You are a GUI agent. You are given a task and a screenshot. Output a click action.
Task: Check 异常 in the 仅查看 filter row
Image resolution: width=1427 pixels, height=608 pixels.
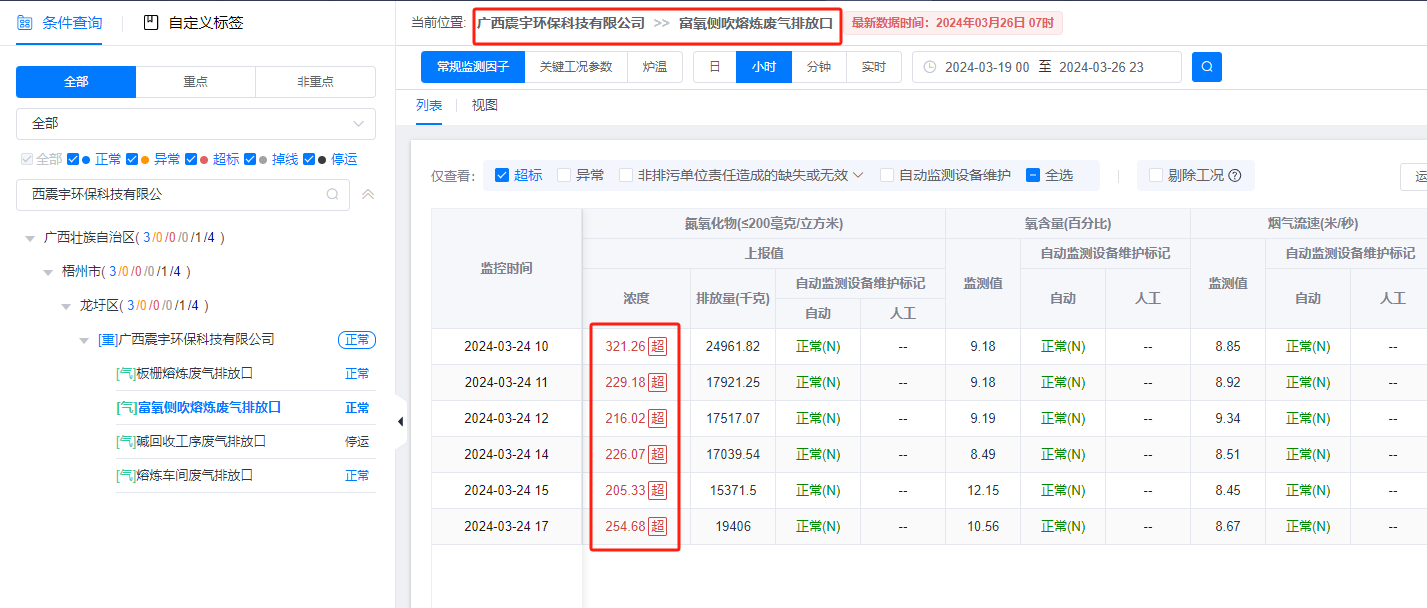[564, 175]
